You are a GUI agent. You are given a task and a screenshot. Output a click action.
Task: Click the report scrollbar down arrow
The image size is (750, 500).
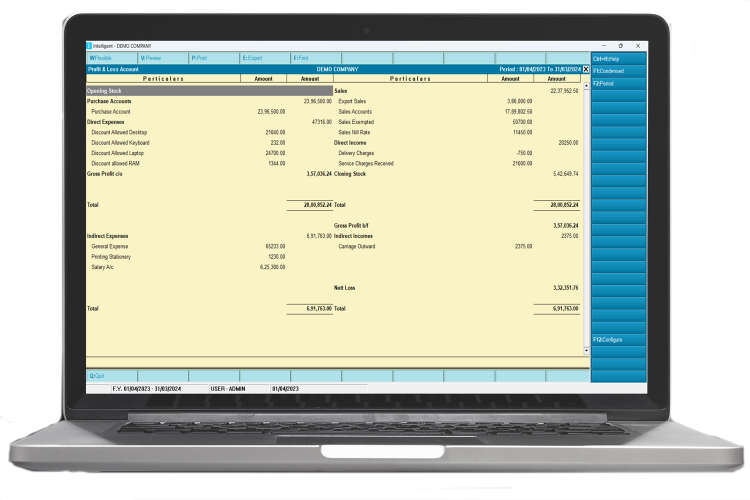click(x=586, y=351)
